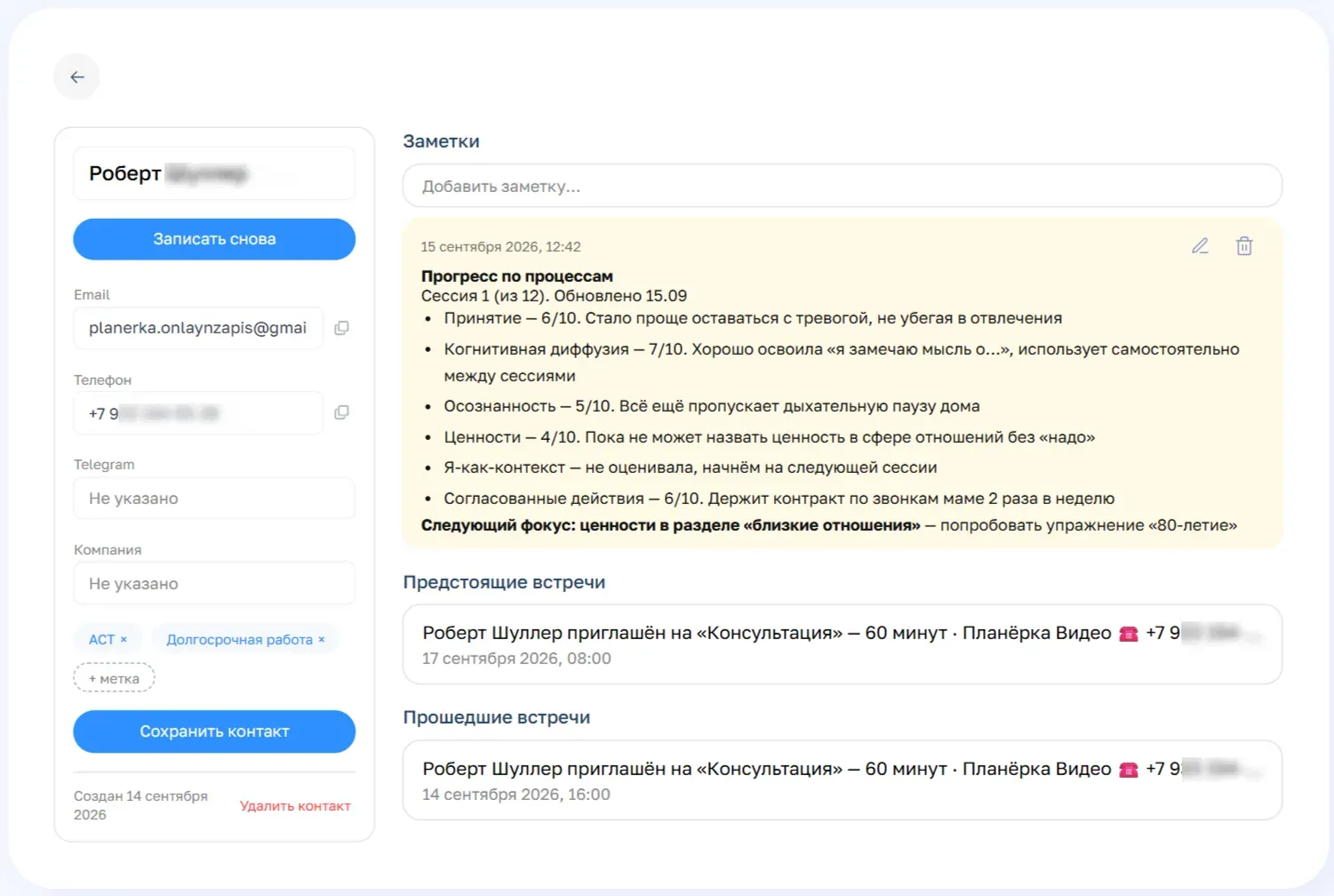Image resolution: width=1334 pixels, height=896 pixels.
Task: Click the Следующий фокус line in the note
Action: pyautogui.click(x=829, y=525)
